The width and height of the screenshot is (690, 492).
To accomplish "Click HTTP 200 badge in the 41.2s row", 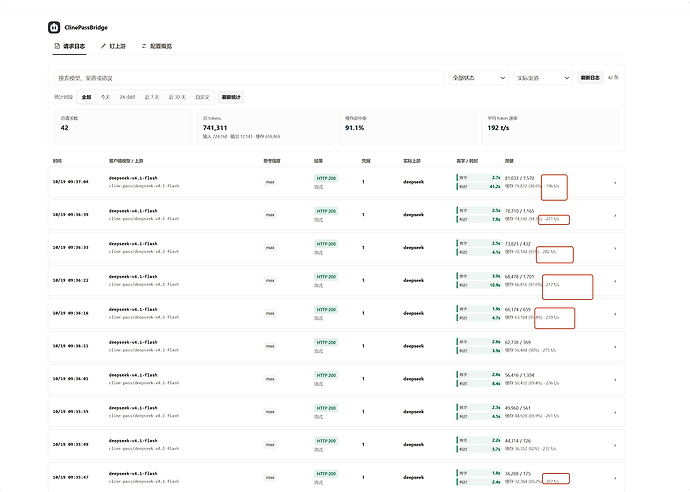I will tap(326, 178).
